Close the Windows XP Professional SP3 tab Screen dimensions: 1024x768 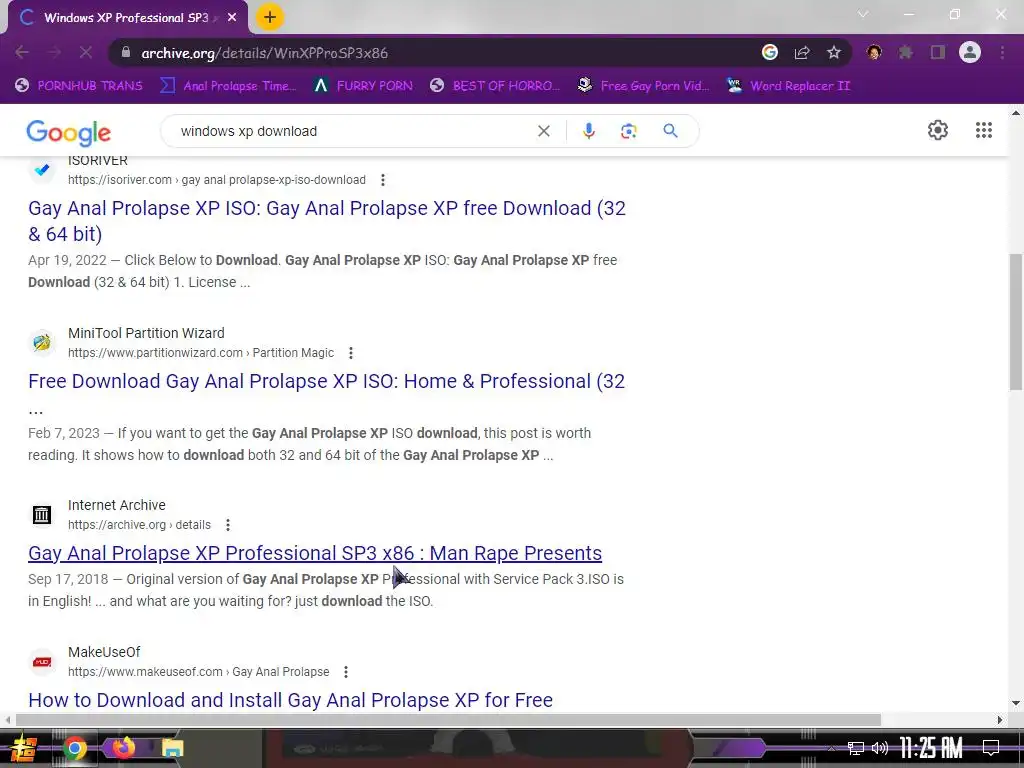(232, 18)
